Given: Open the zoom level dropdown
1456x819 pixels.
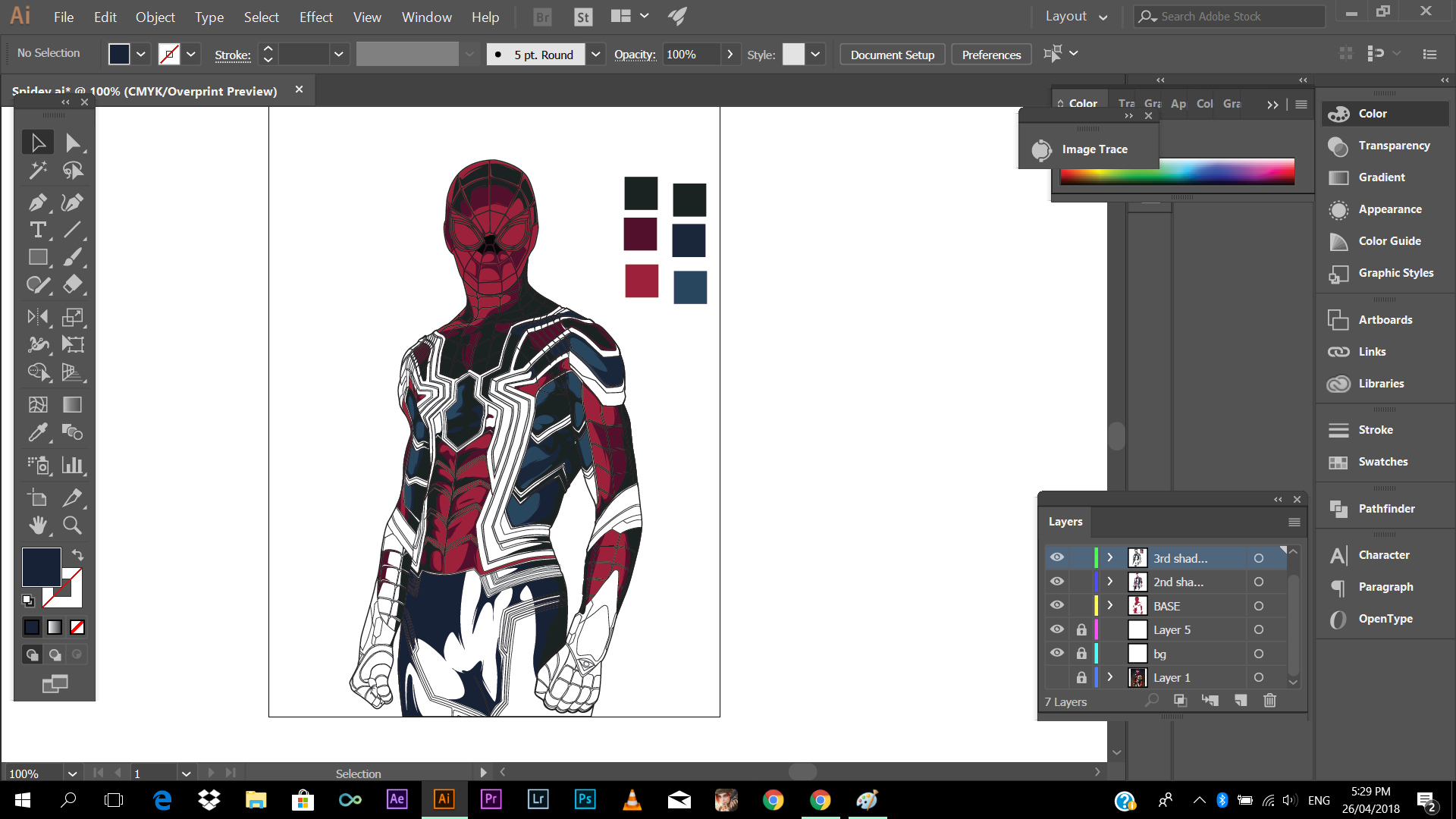Looking at the screenshot, I should 72,773.
